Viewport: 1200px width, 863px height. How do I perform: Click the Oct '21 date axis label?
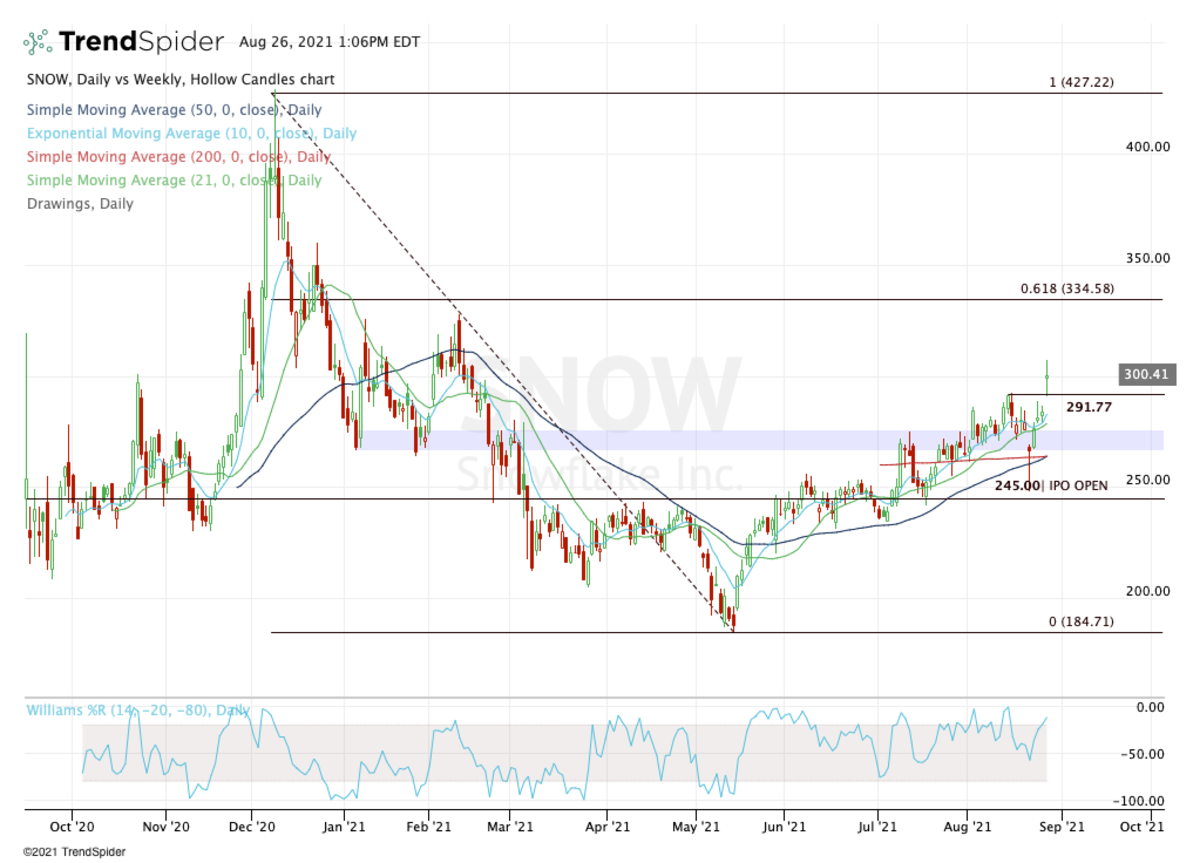click(1141, 828)
